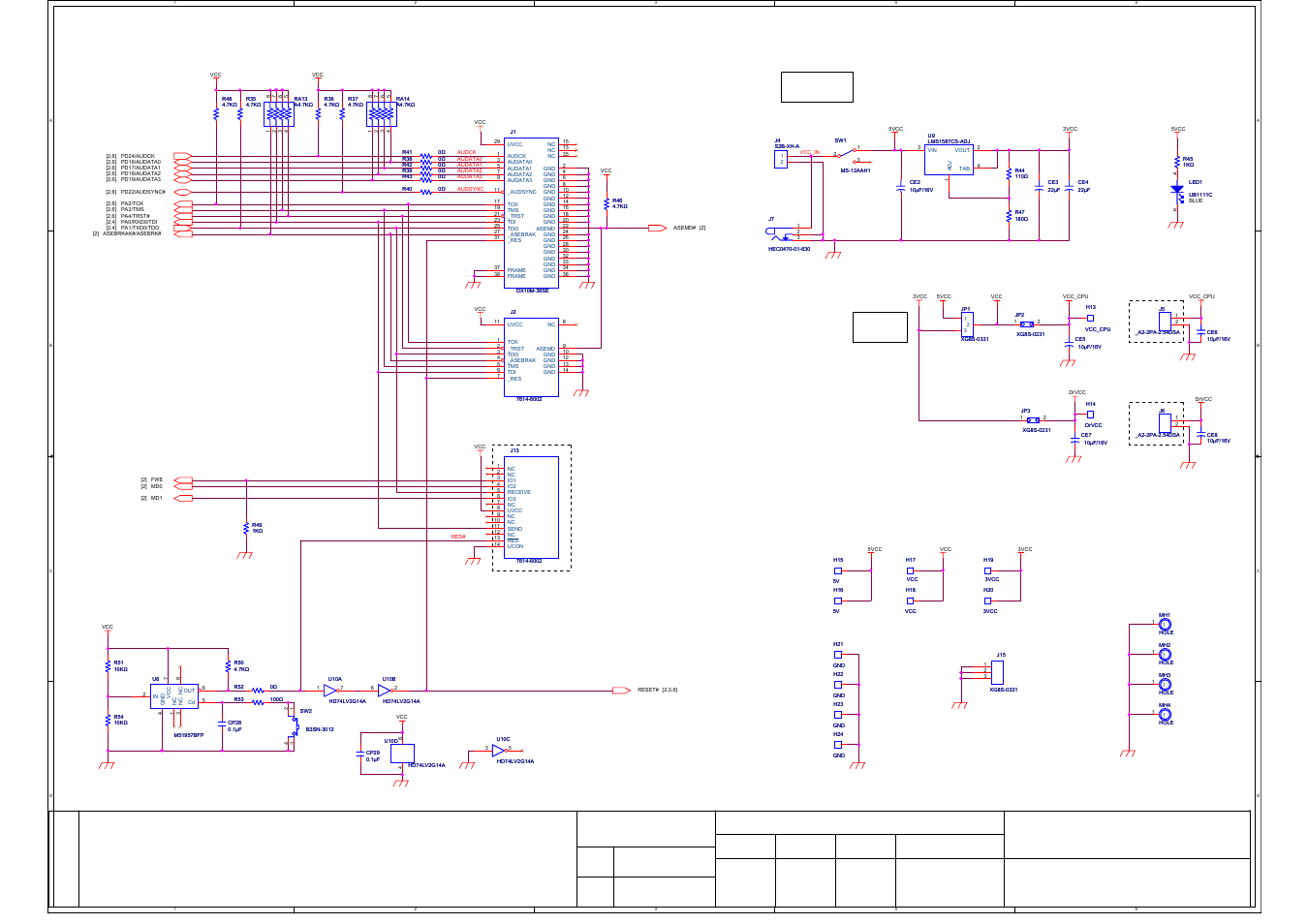Click the R44 110Ω resistor symbol

pyautogui.click(x=1009, y=174)
